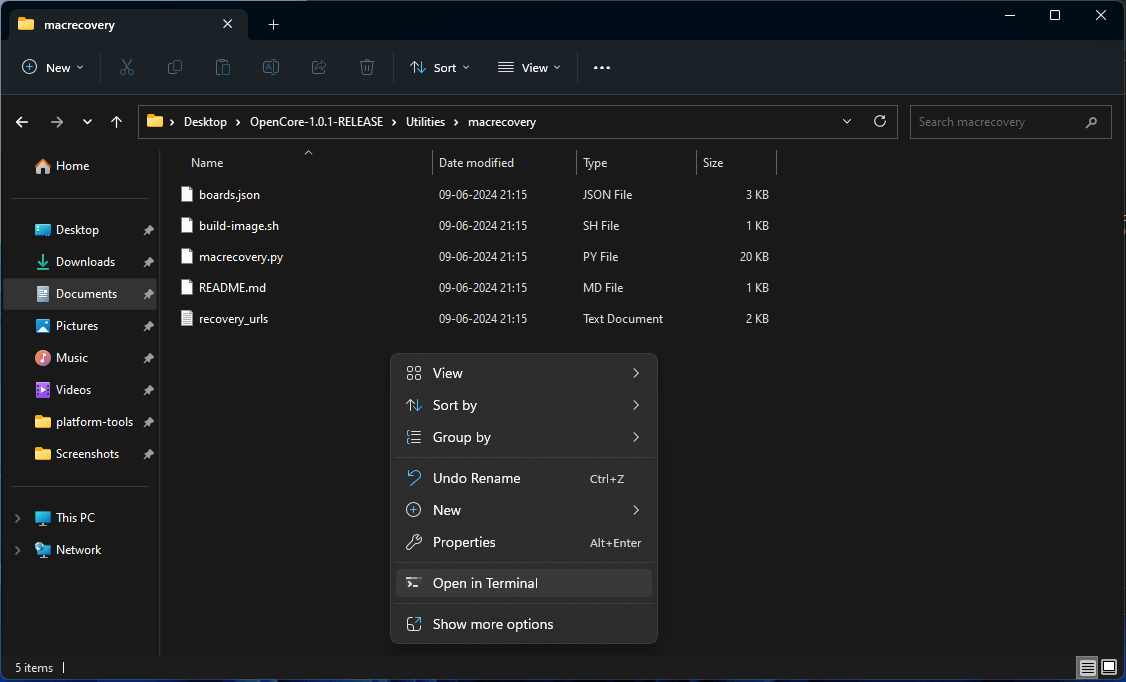Viewport: 1126px width, 682px height.
Task: Select the macrecovery.py file
Action: [x=240, y=257]
